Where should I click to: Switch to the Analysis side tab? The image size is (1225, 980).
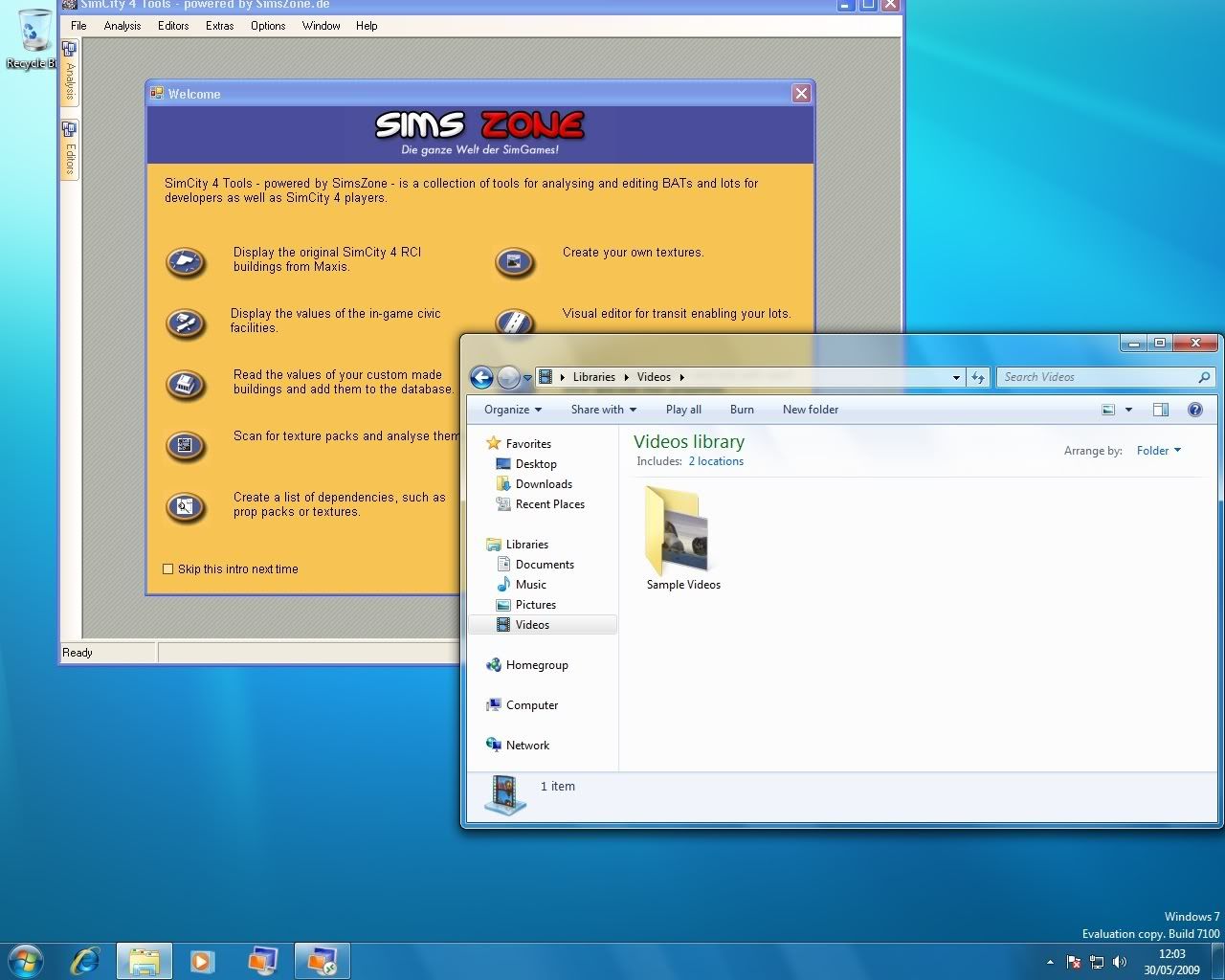point(70,72)
